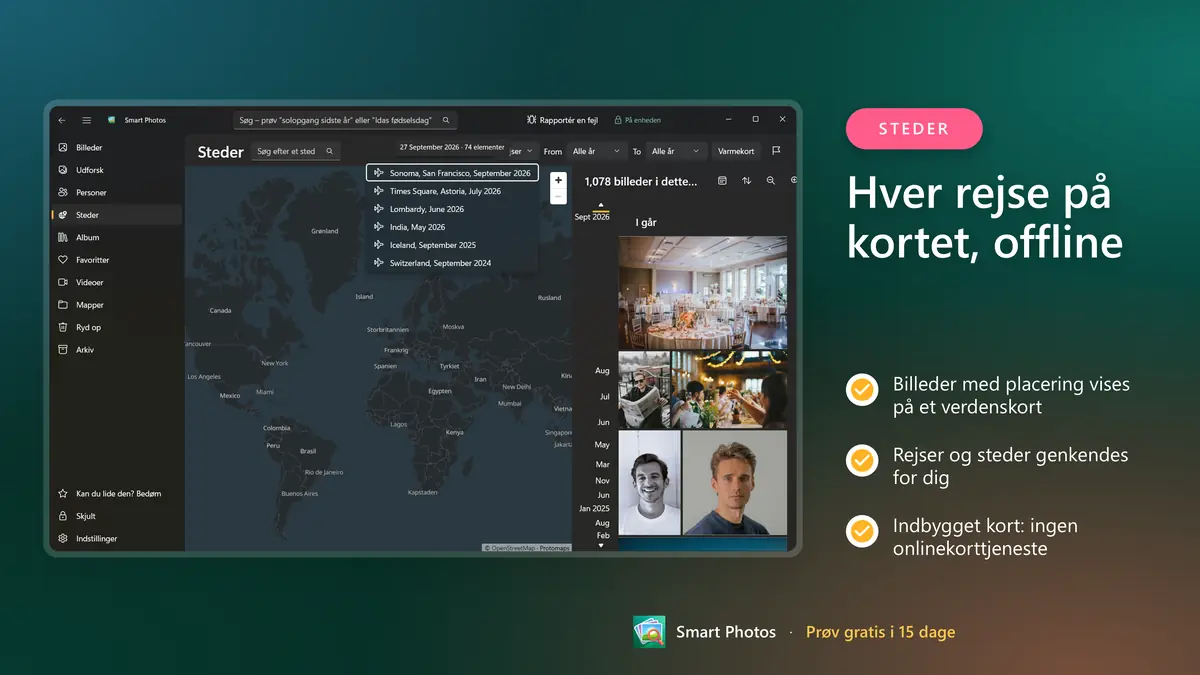Open the dinner party toast photo

tap(729, 390)
